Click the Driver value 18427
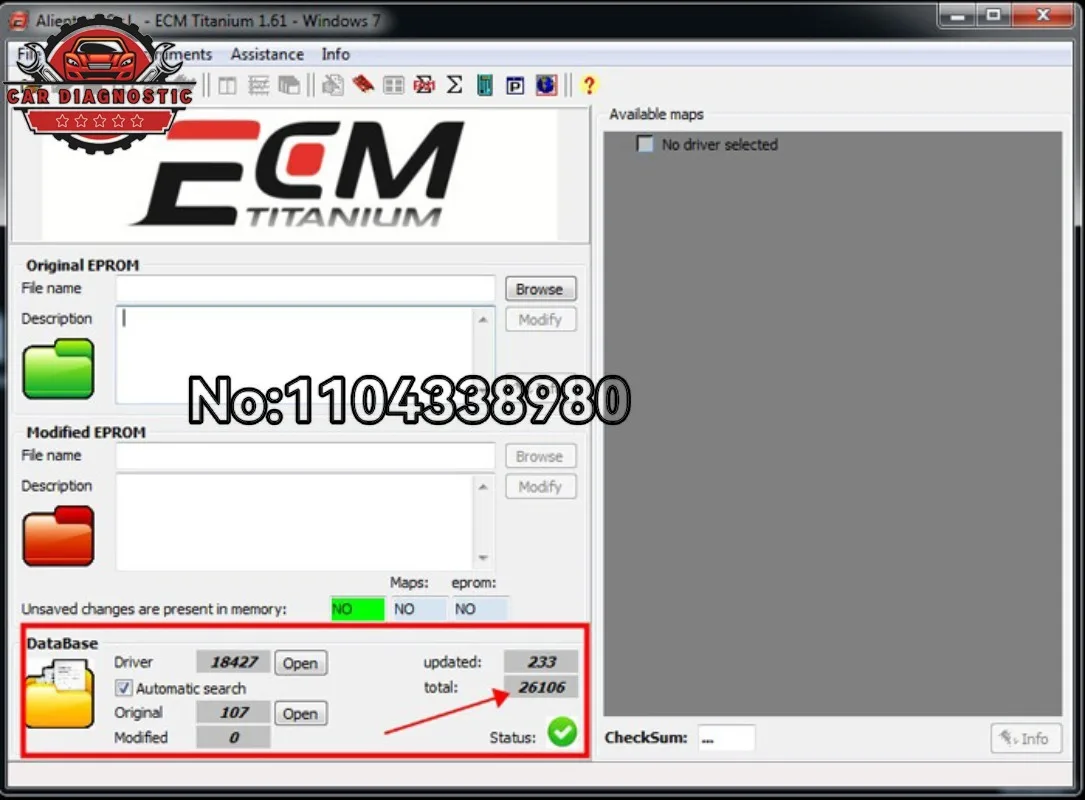This screenshot has width=1085, height=800. pos(233,662)
